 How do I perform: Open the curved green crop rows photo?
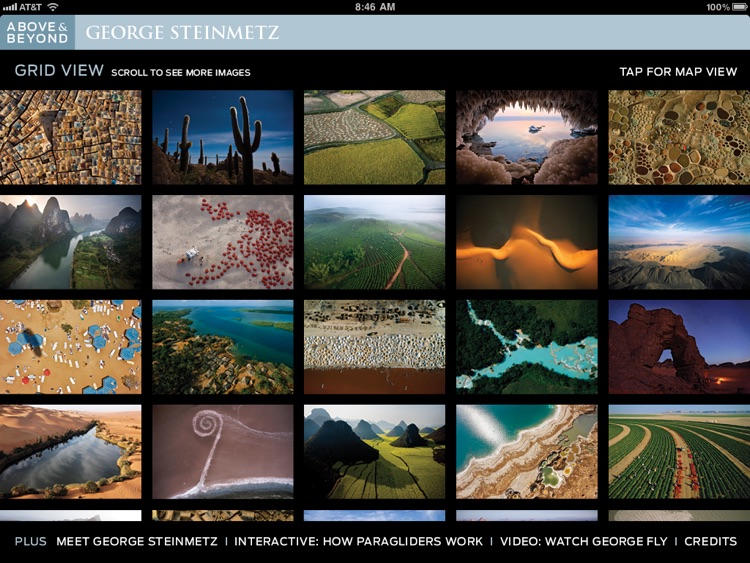pyautogui.click(x=679, y=452)
